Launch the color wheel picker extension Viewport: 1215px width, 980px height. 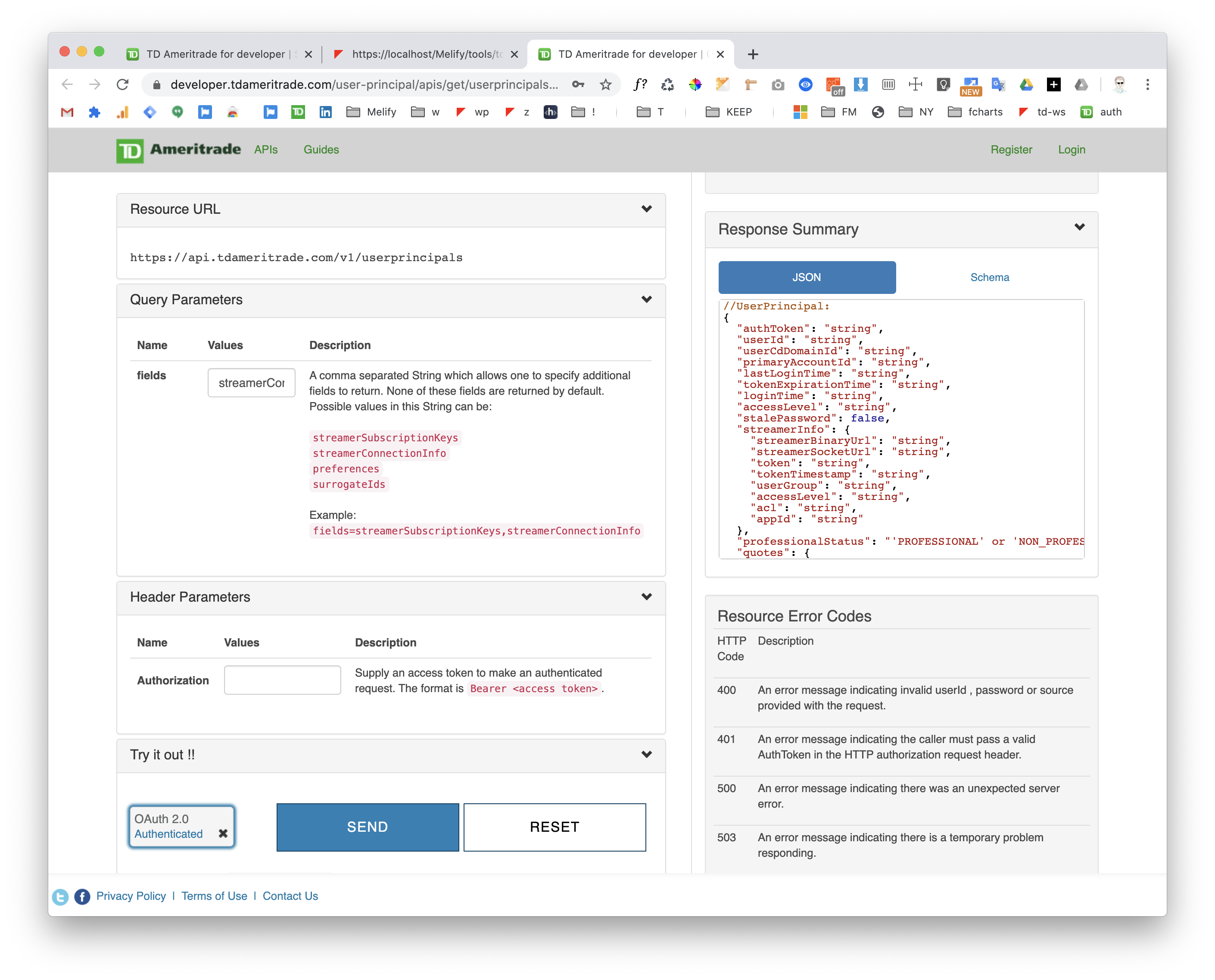click(695, 84)
